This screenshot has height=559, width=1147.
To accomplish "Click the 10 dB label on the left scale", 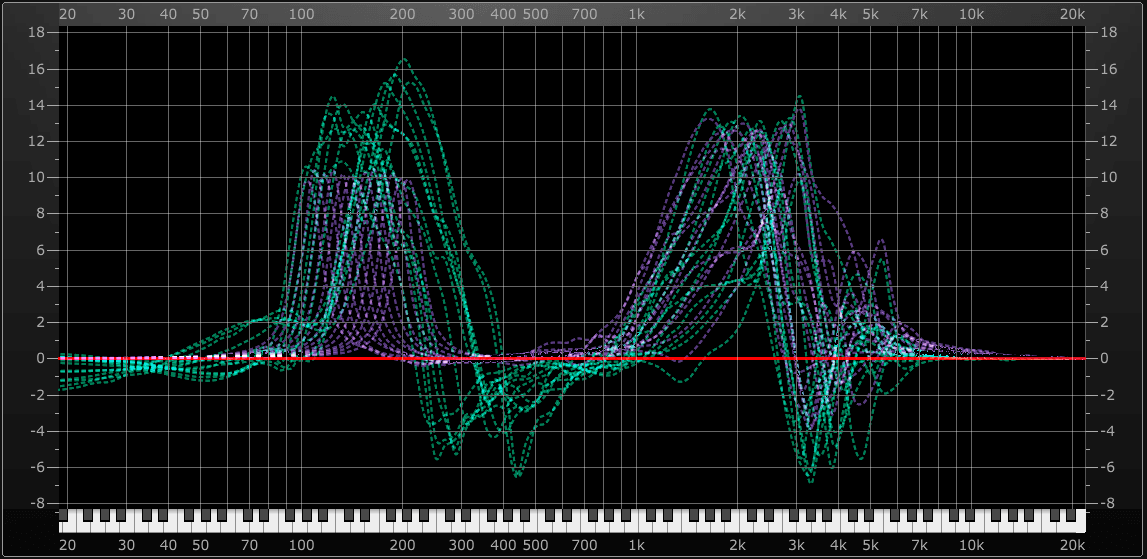I will (37, 177).
